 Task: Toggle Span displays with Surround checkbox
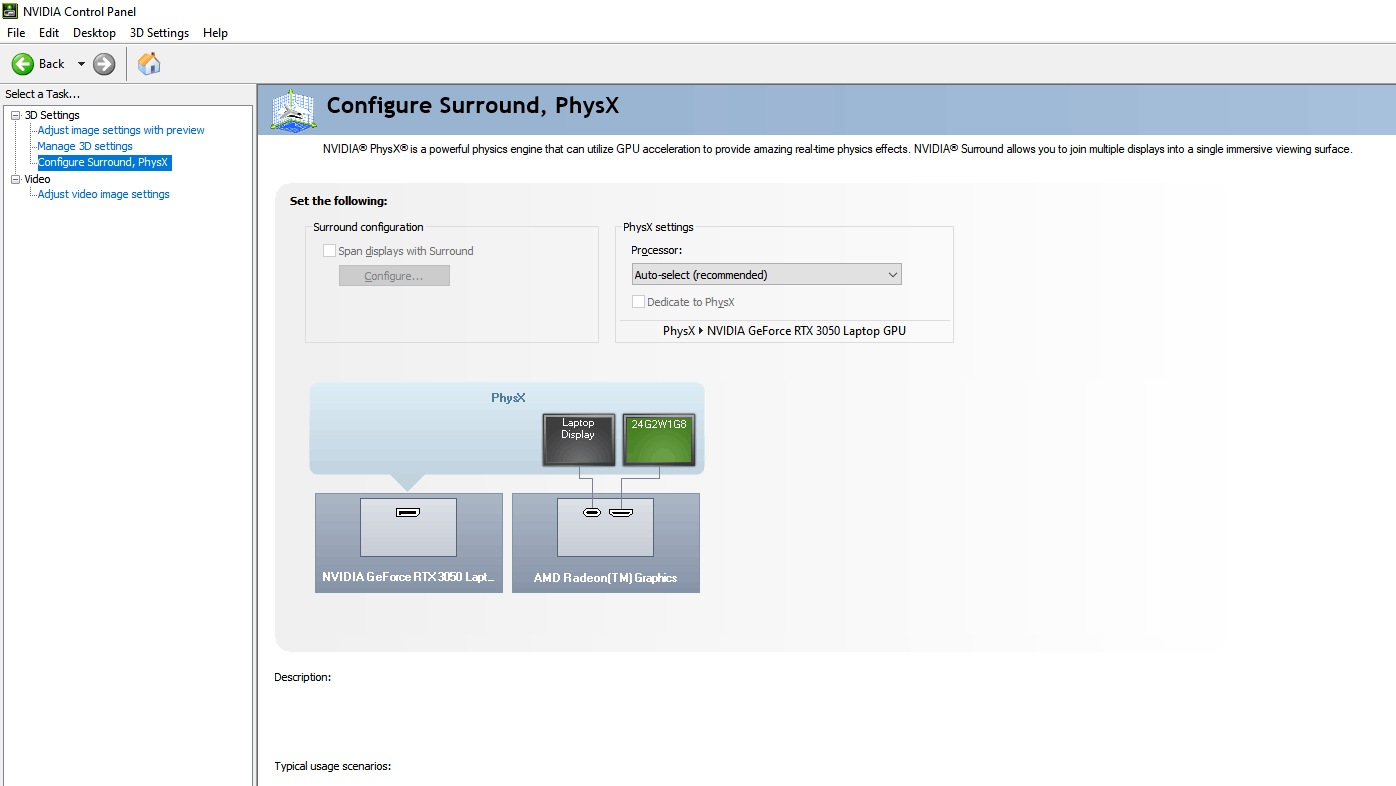coord(329,251)
